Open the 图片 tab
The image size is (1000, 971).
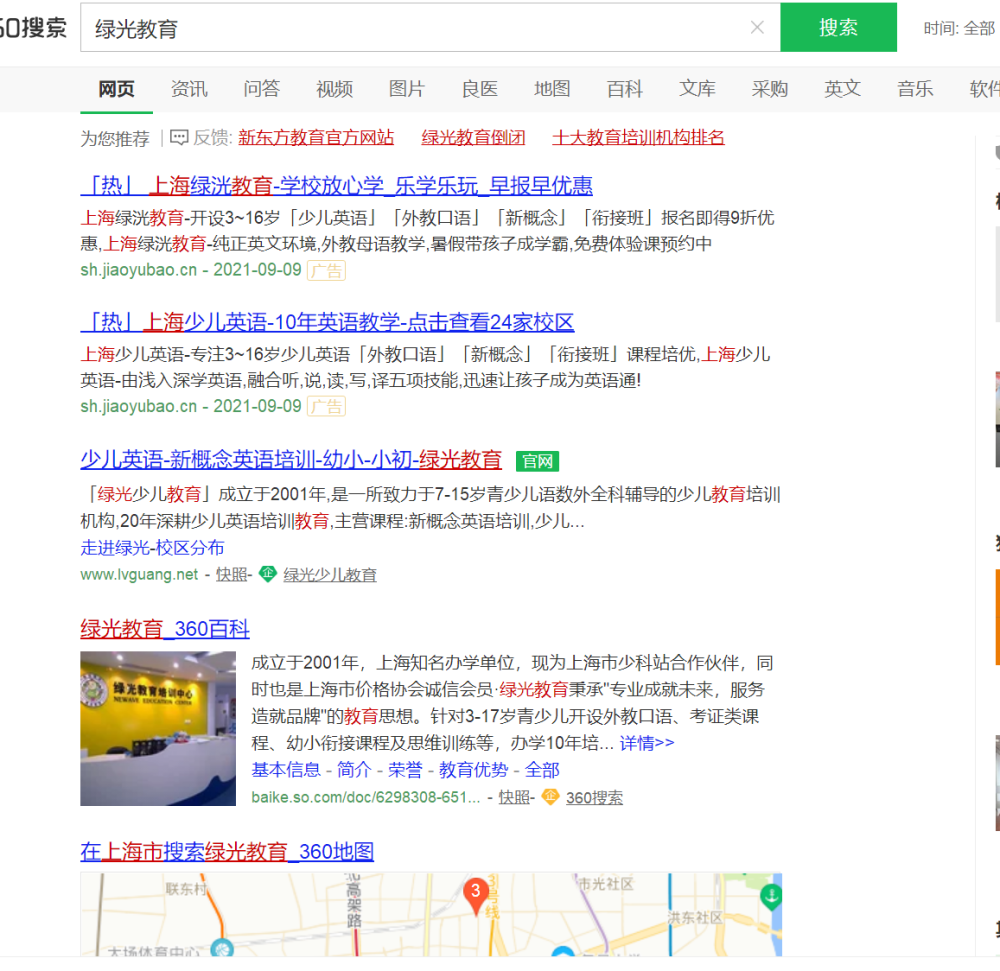(x=407, y=89)
